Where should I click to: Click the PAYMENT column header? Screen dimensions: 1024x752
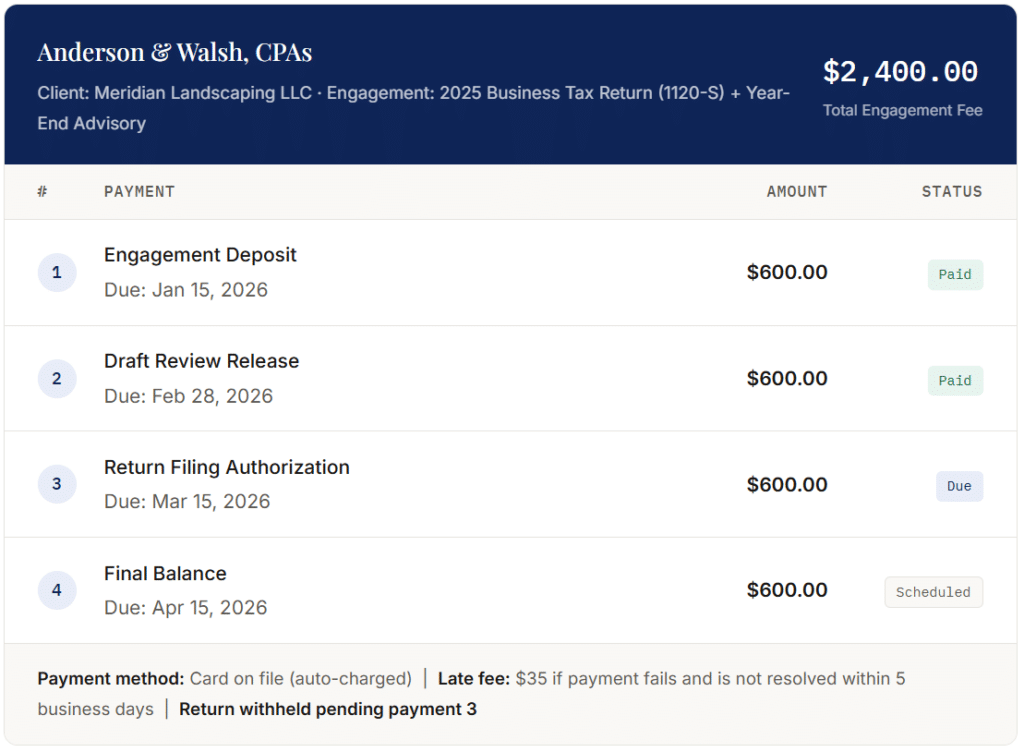point(139,192)
